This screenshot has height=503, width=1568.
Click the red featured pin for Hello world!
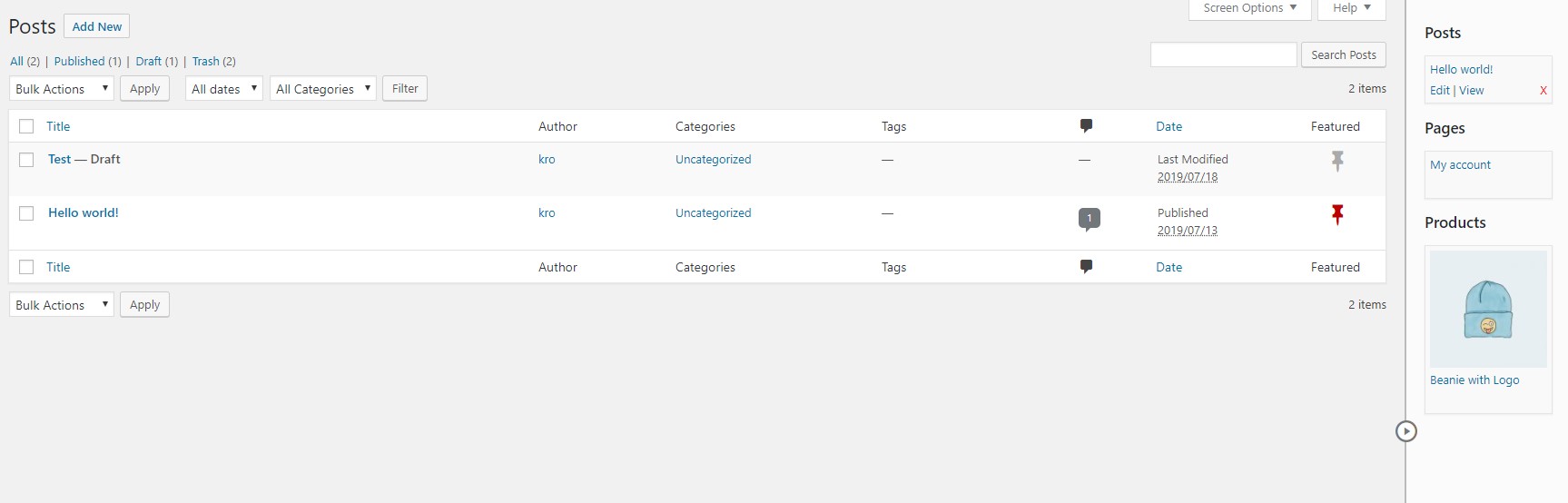1336,215
